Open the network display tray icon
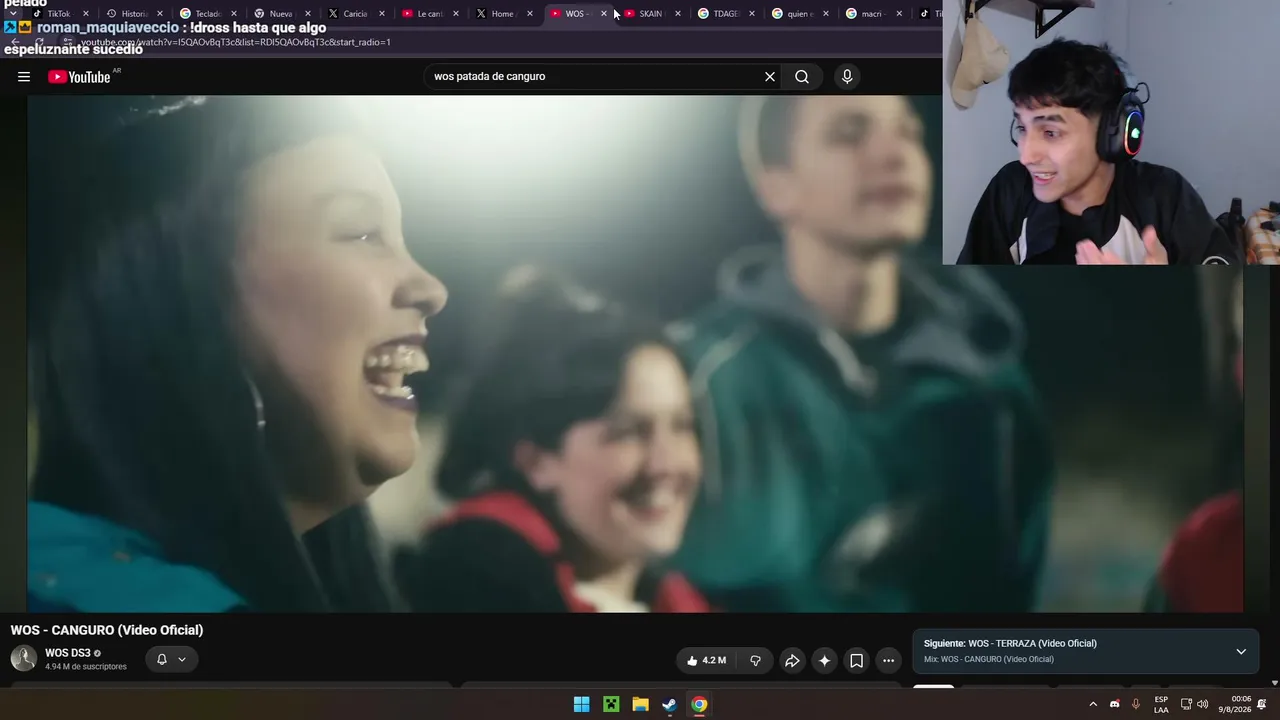Viewport: 1280px width, 720px height. tap(1186, 704)
